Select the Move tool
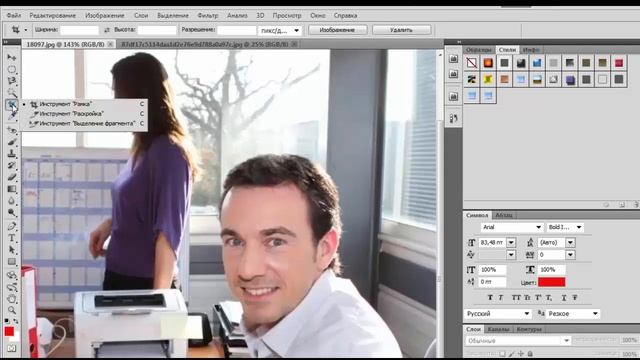This screenshot has height=360, width=640. [11, 58]
